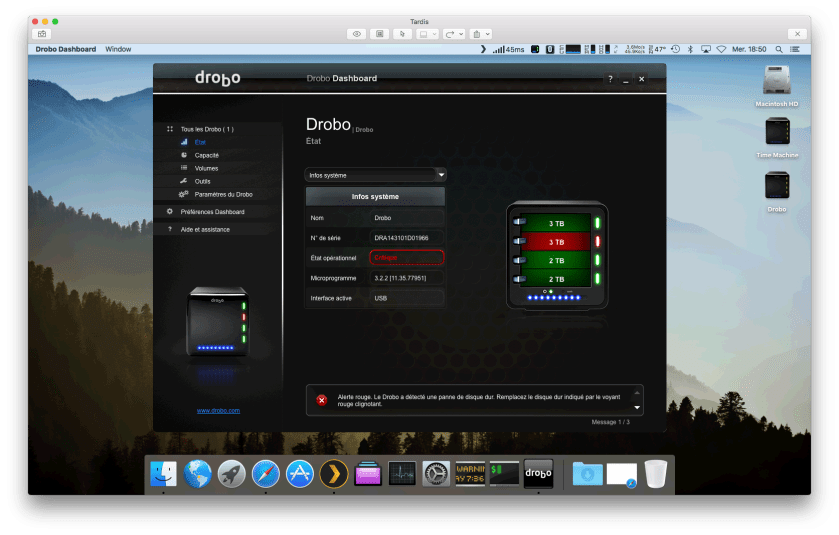This screenshot has height=535, width=839.
Task: Click the Volumes list icon in sidebar
Action: (184, 168)
